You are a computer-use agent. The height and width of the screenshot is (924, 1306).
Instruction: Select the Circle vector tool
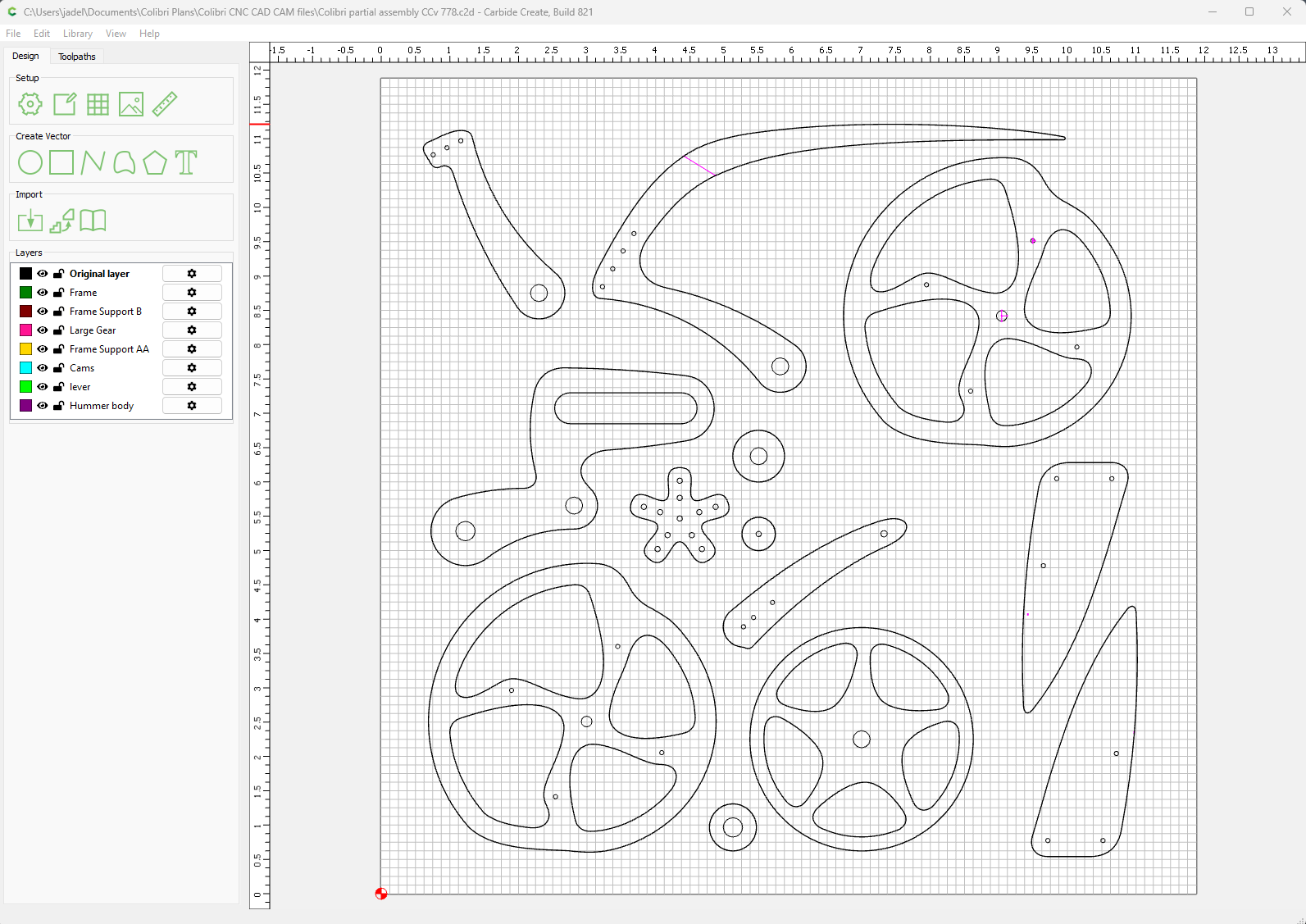30,162
